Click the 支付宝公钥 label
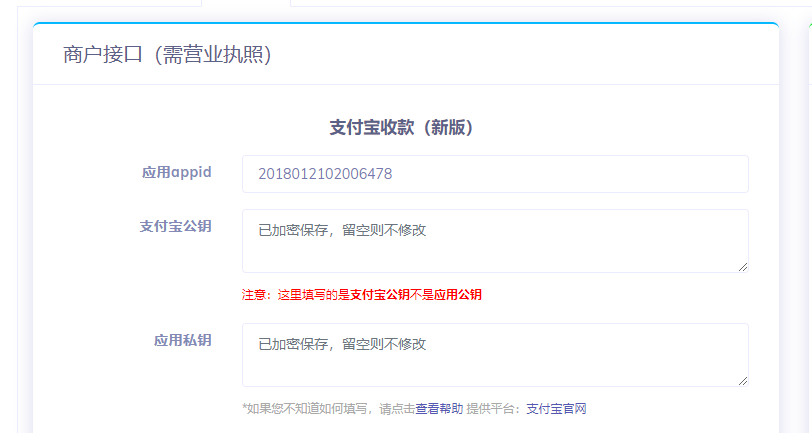 click(x=176, y=226)
